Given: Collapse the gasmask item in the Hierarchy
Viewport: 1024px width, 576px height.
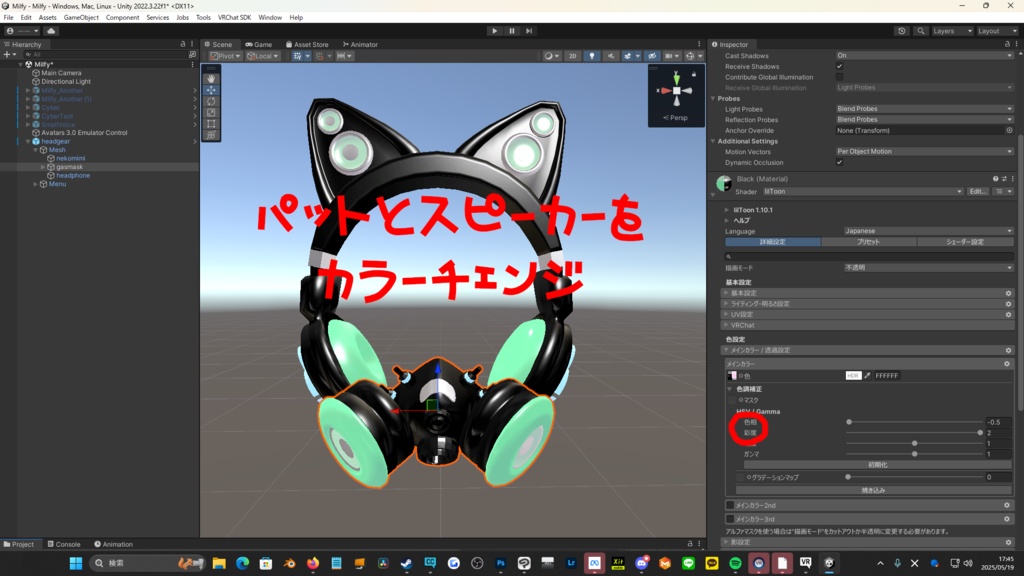Looking at the screenshot, I should click(x=42, y=167).
